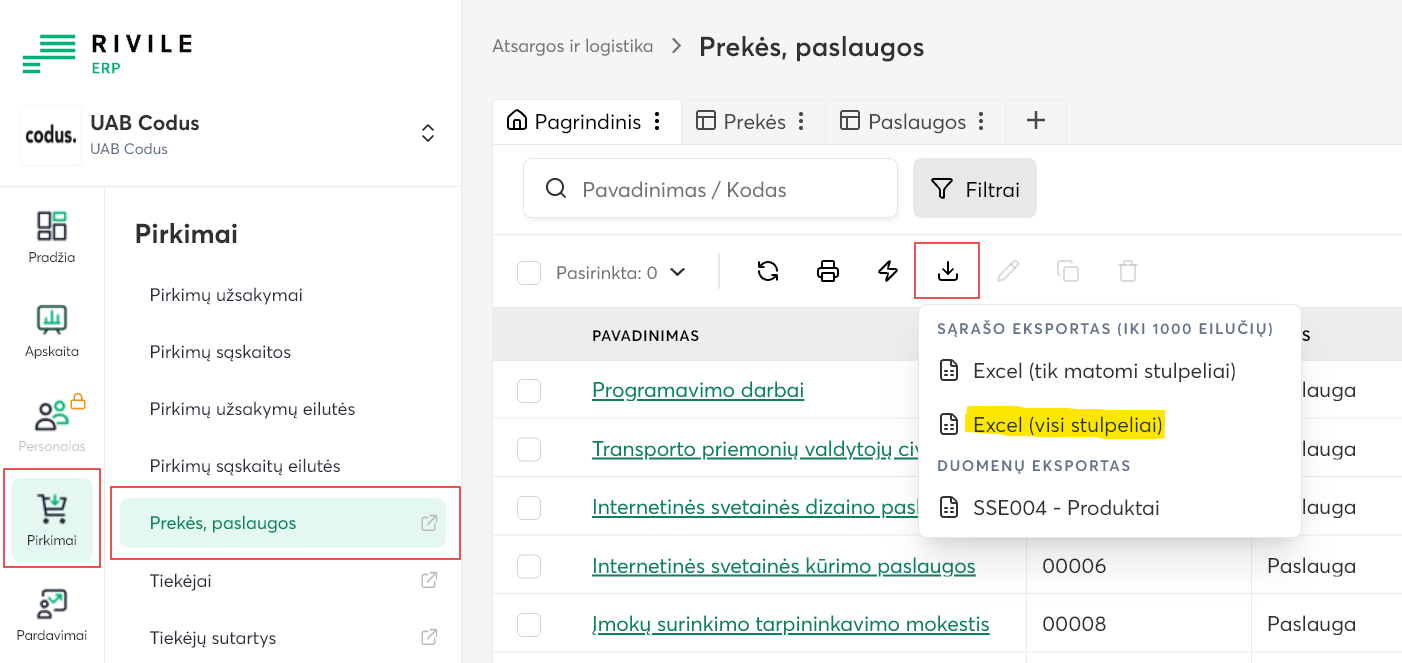Image resolution: width=1402 pixels, height=663 pixels.
Task: Open Pirkimų sąskaitos menu item
Action: tap(220, 352)
